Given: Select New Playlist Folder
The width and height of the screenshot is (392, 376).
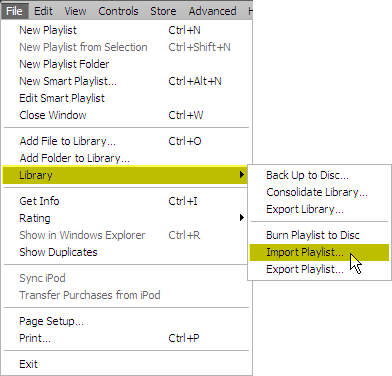Looking at the screenshot, I should pos(126,64).
